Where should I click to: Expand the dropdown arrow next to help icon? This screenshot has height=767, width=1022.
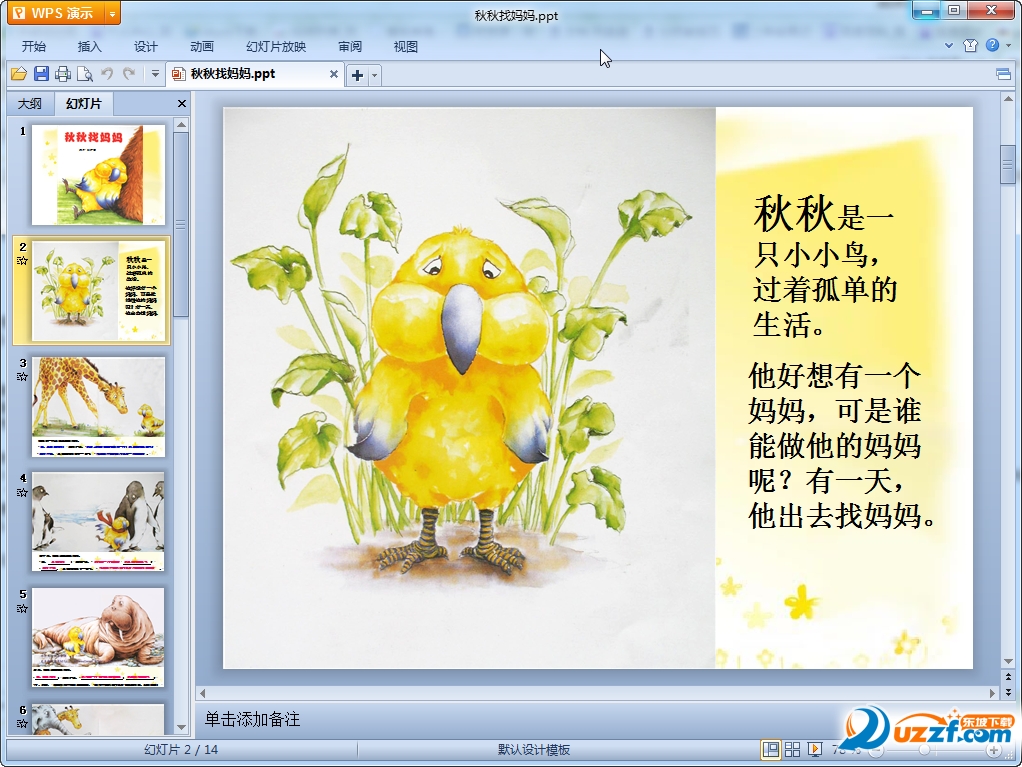[x=1008, y=46]
